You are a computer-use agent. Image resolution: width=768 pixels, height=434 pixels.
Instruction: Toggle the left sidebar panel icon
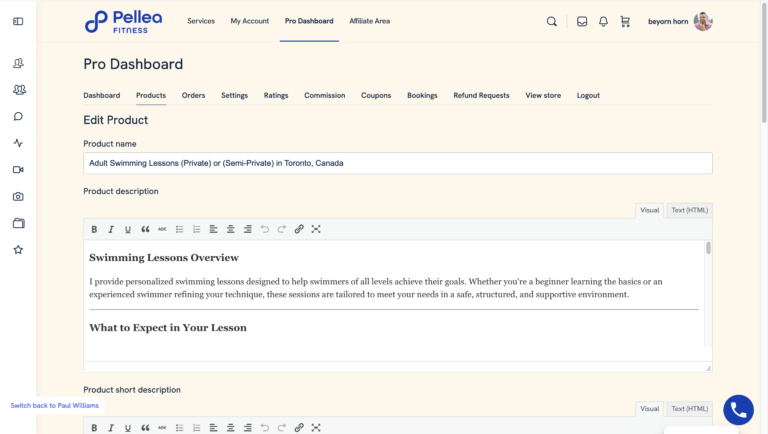click(18, 22)
